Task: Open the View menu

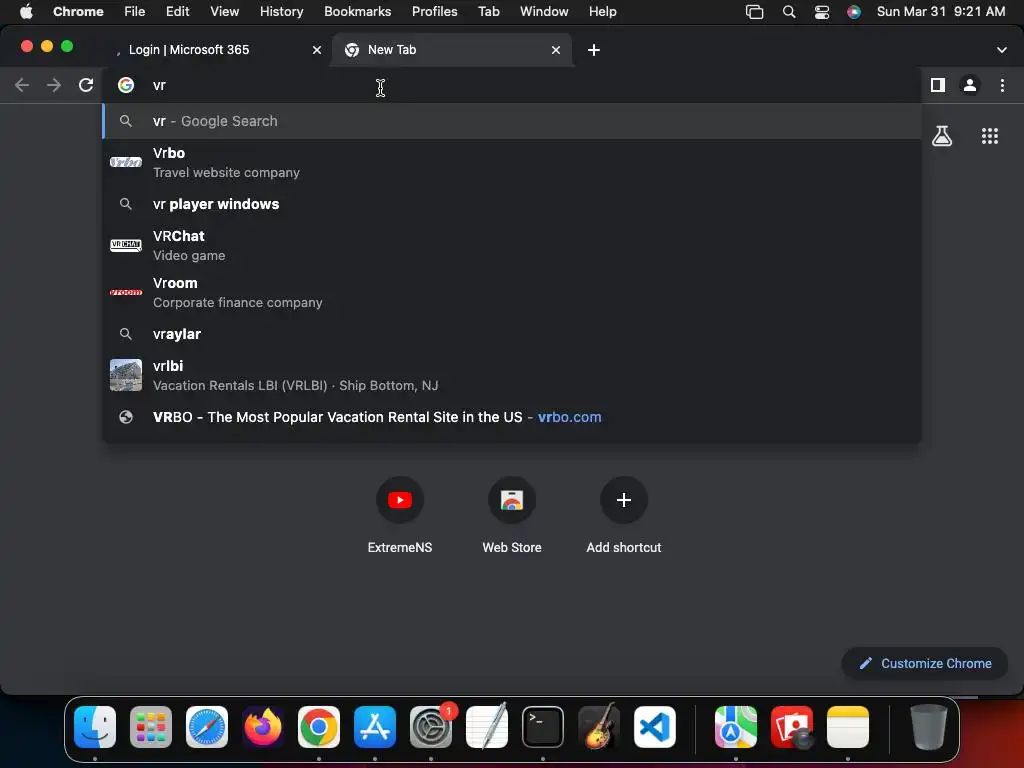Action: click(224, 11)
